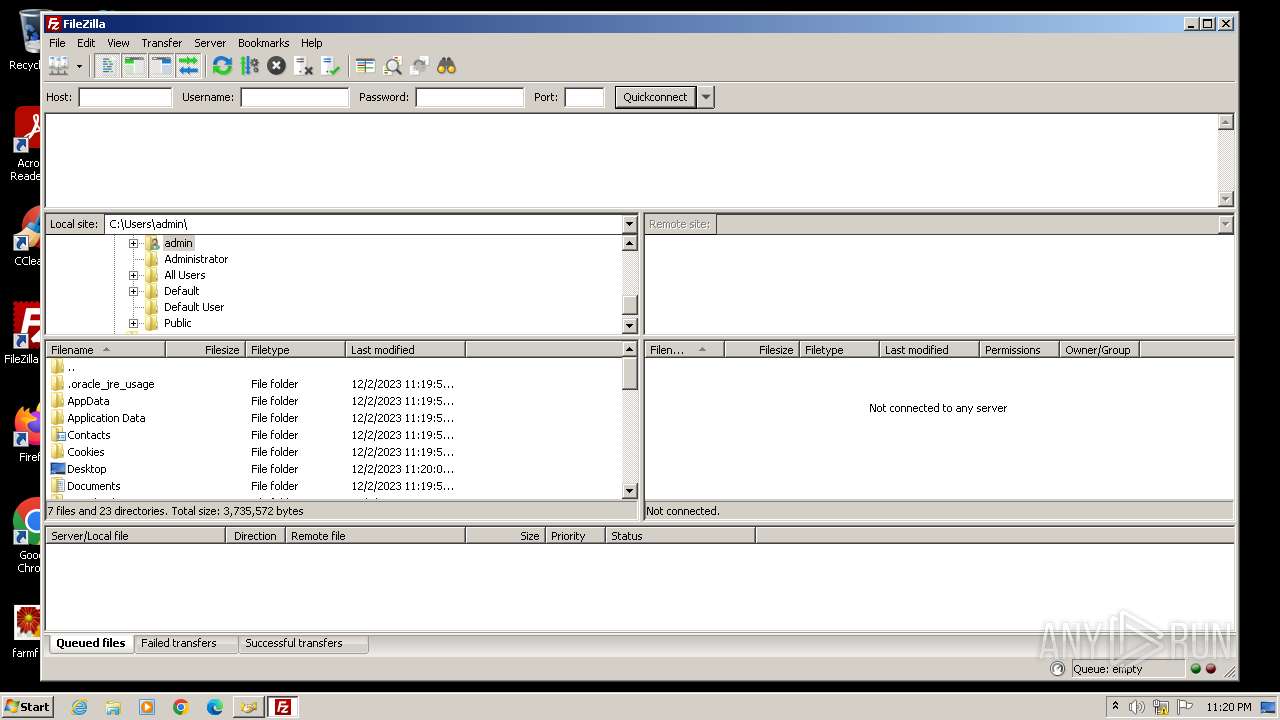Image resolution: width=1280 pixels, height=720 pixels.
Task: Select Default User in the local tree
Action: click(x=194, y=307)
